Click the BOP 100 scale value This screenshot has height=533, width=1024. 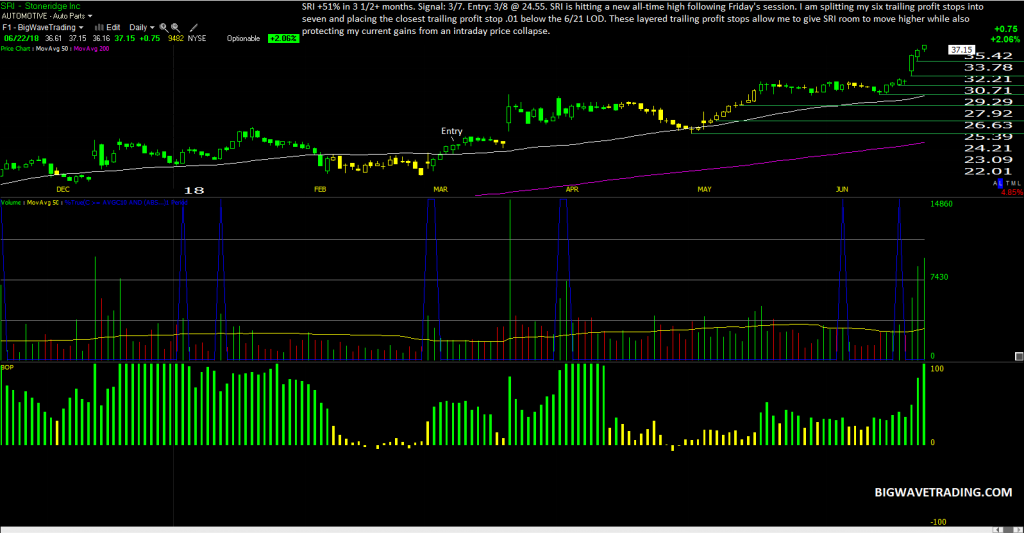(936, 369)
